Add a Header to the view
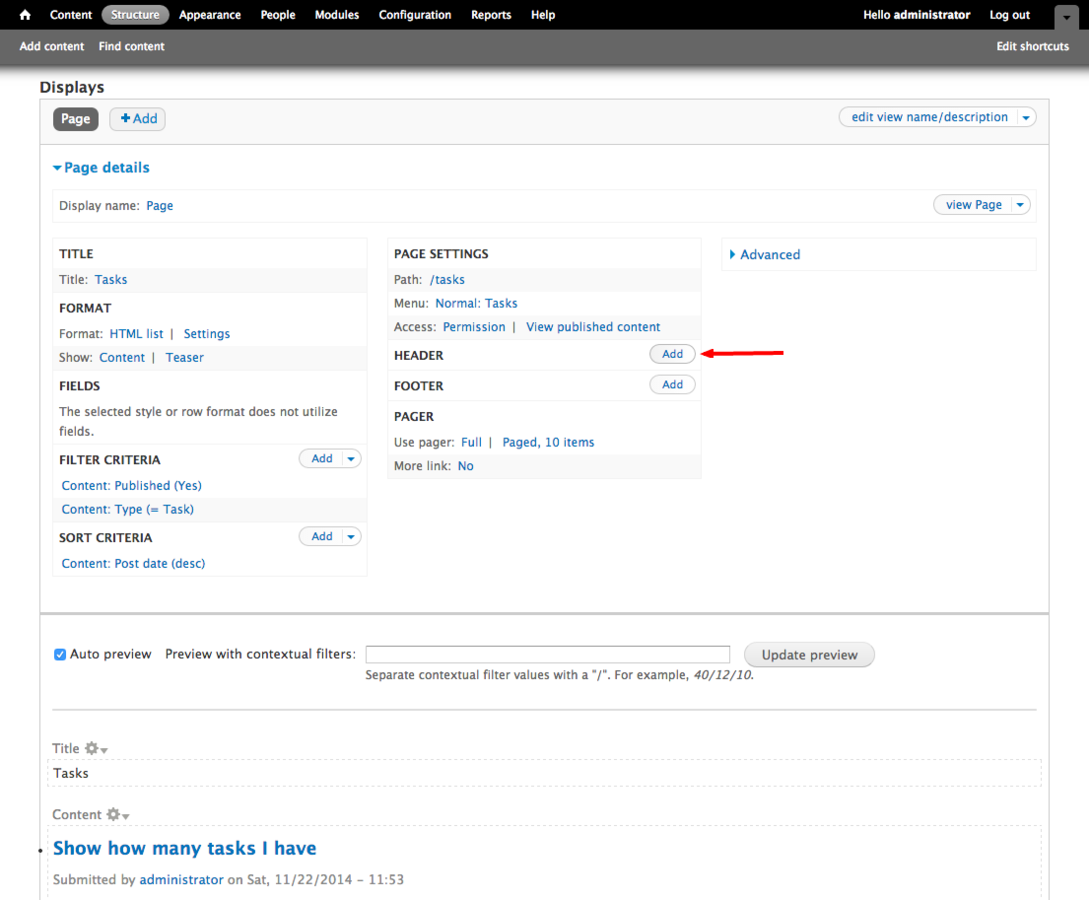Screen dimensions: 1089x900 pyautogui.click(x=672, y=354)
